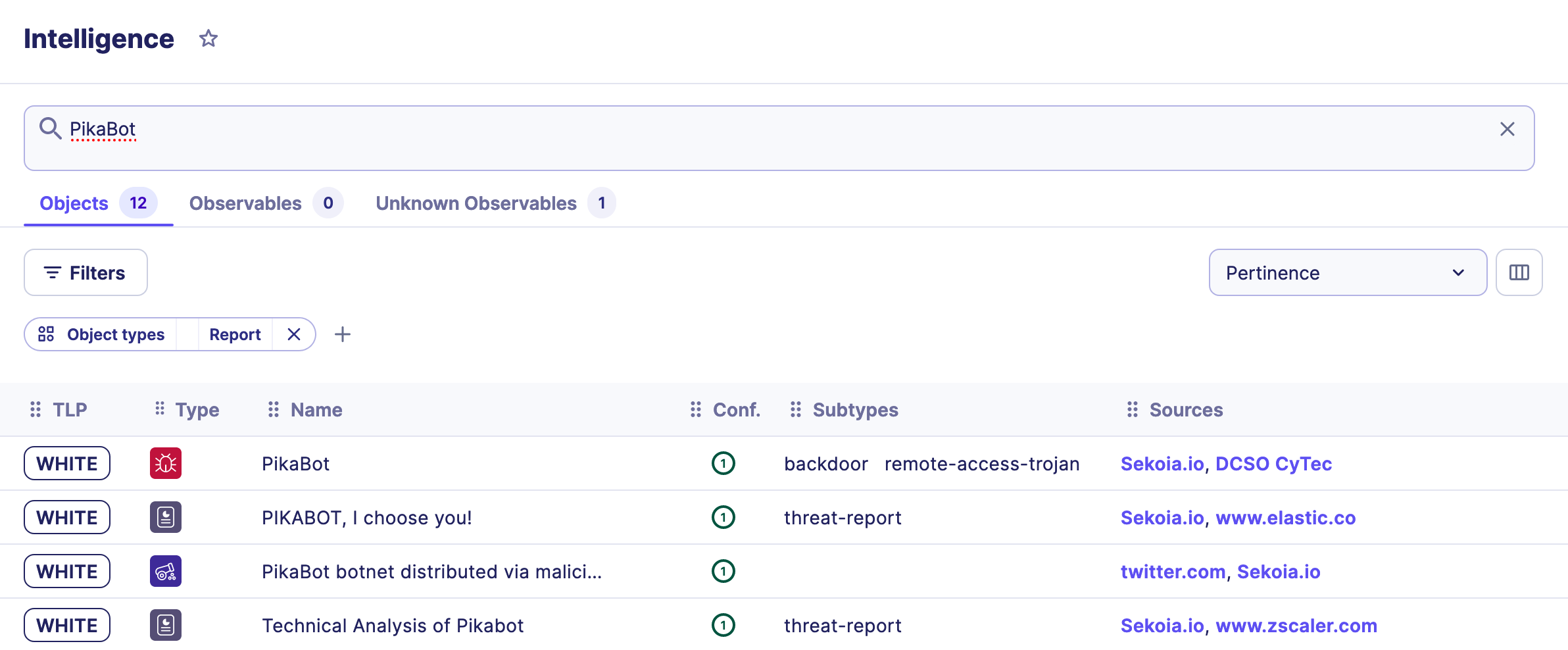Clear the PikaBot search with the X icon
The image size is (1568, 650).
tap(1507, 129)
